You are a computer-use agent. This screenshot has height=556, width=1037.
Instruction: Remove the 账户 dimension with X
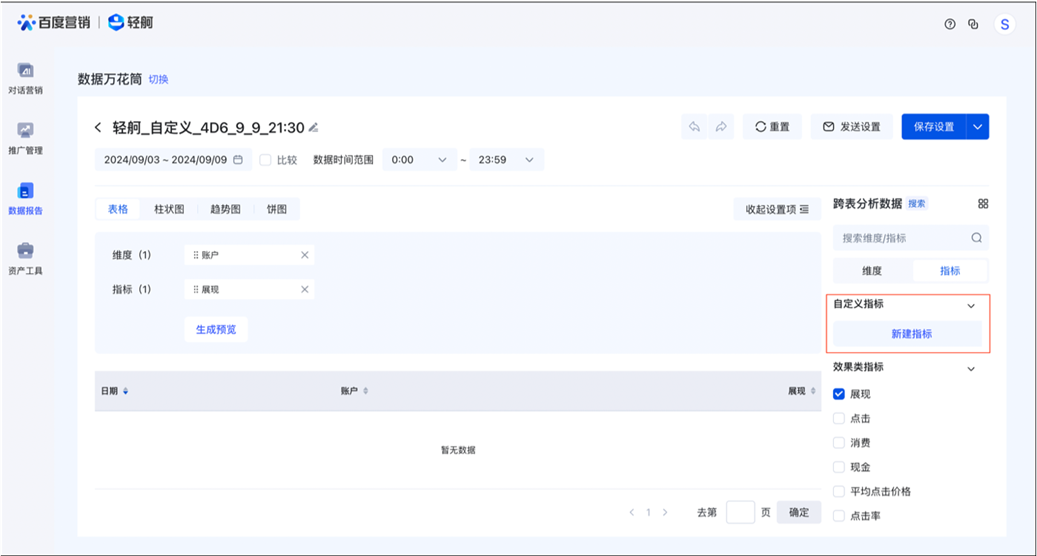[x=305, y=255]
